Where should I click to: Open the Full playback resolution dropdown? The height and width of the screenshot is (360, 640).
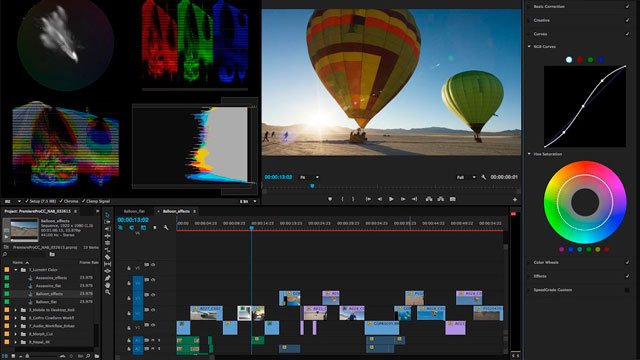tap(466, 177)
